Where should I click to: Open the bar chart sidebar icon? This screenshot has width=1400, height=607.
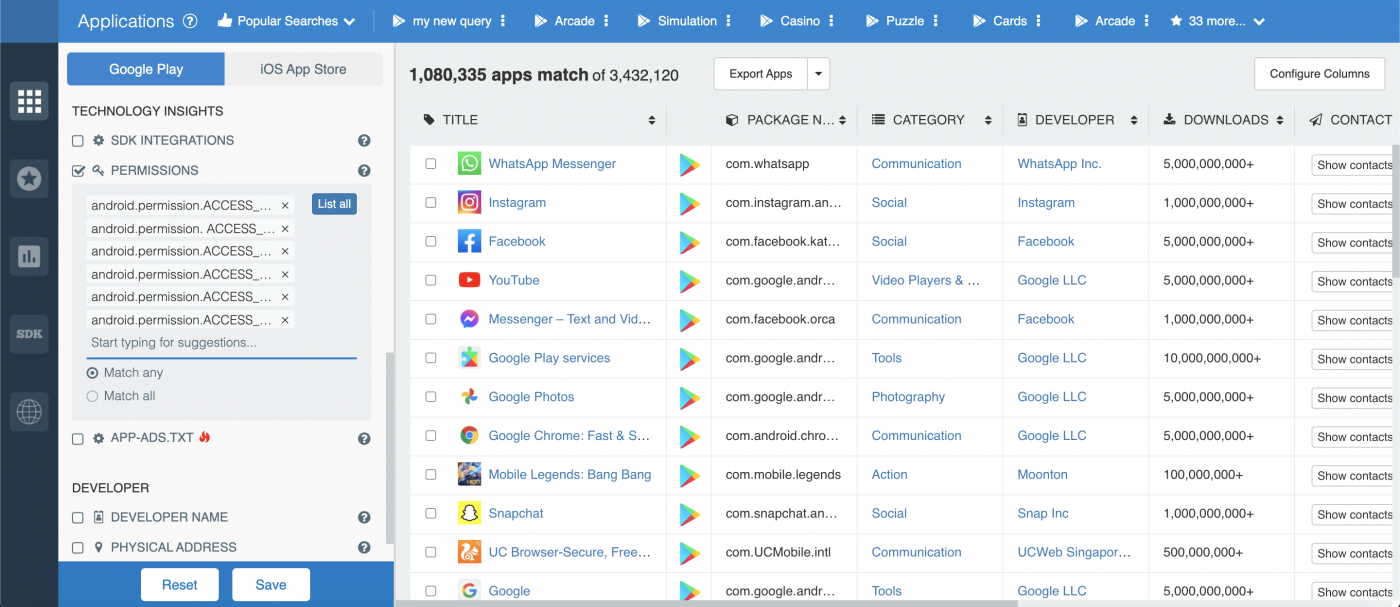pos(29,256)
